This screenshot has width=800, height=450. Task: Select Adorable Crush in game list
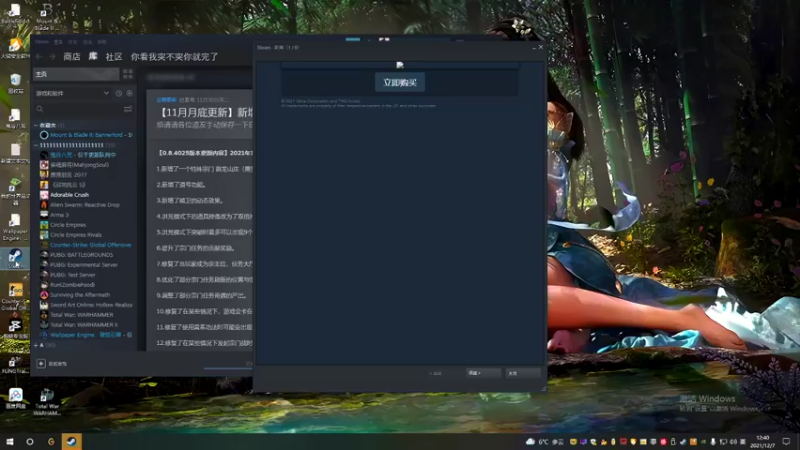click(x=69, y=195)
